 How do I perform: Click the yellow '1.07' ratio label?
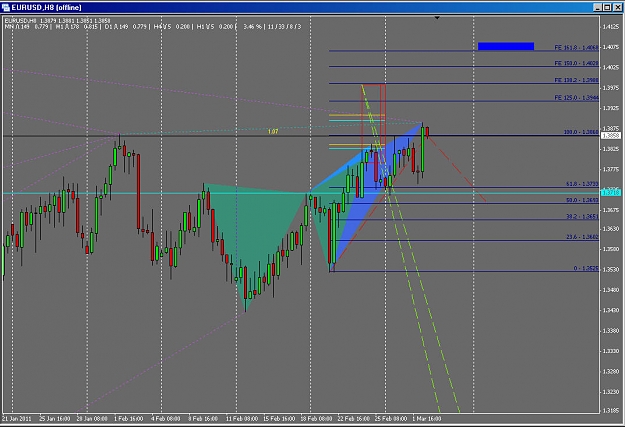point(273,131)
